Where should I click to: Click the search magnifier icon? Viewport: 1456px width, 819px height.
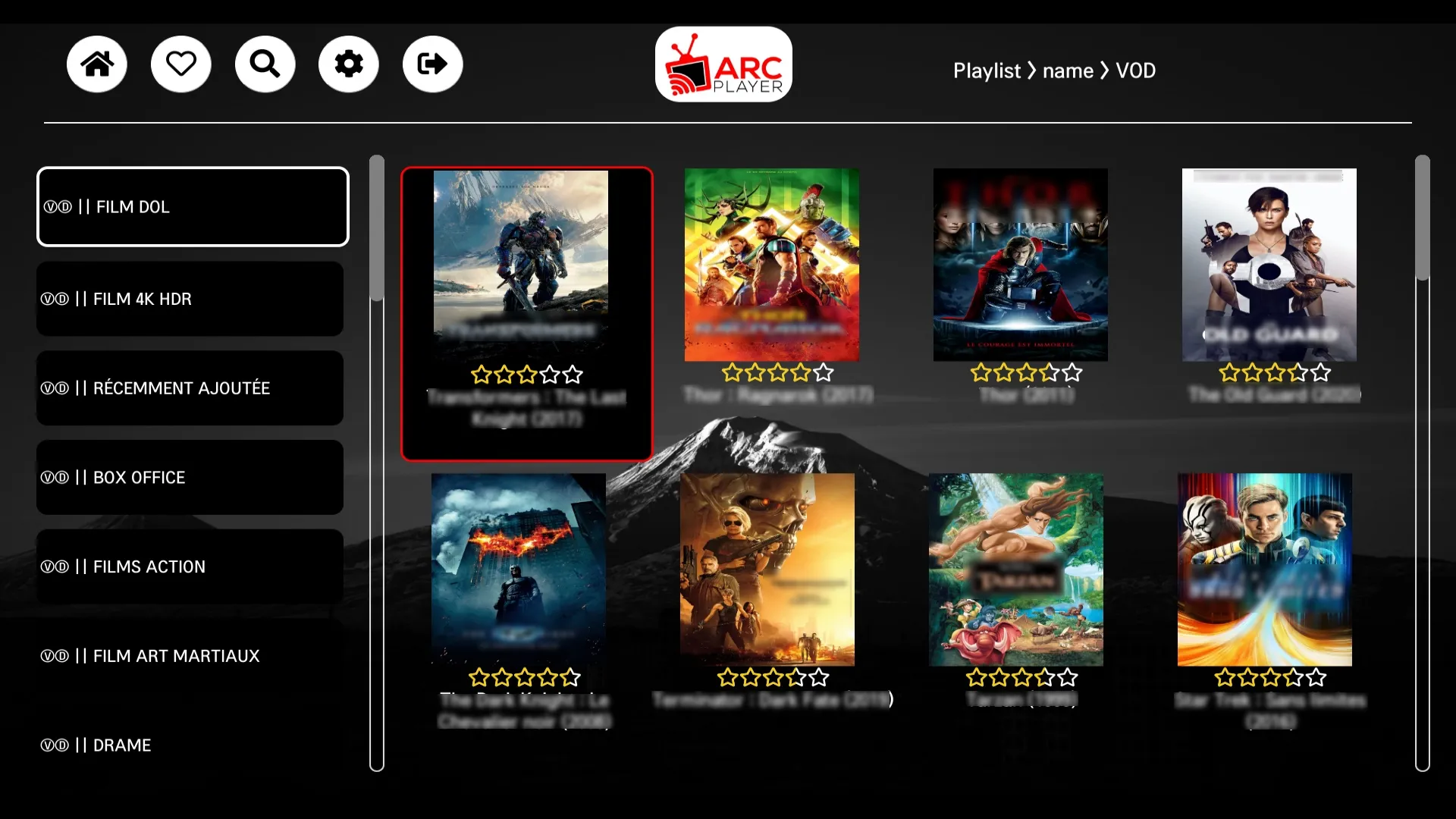pyautogui.click(x=264, y=63)
